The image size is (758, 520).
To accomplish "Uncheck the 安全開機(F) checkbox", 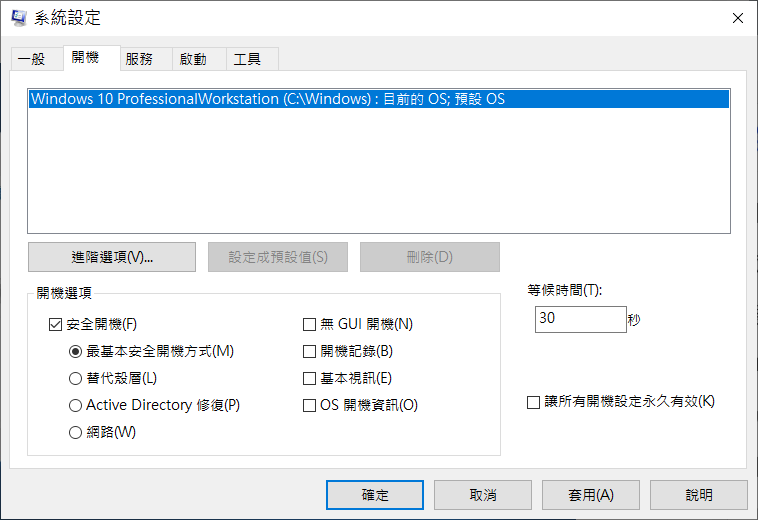I will point(55,324).
